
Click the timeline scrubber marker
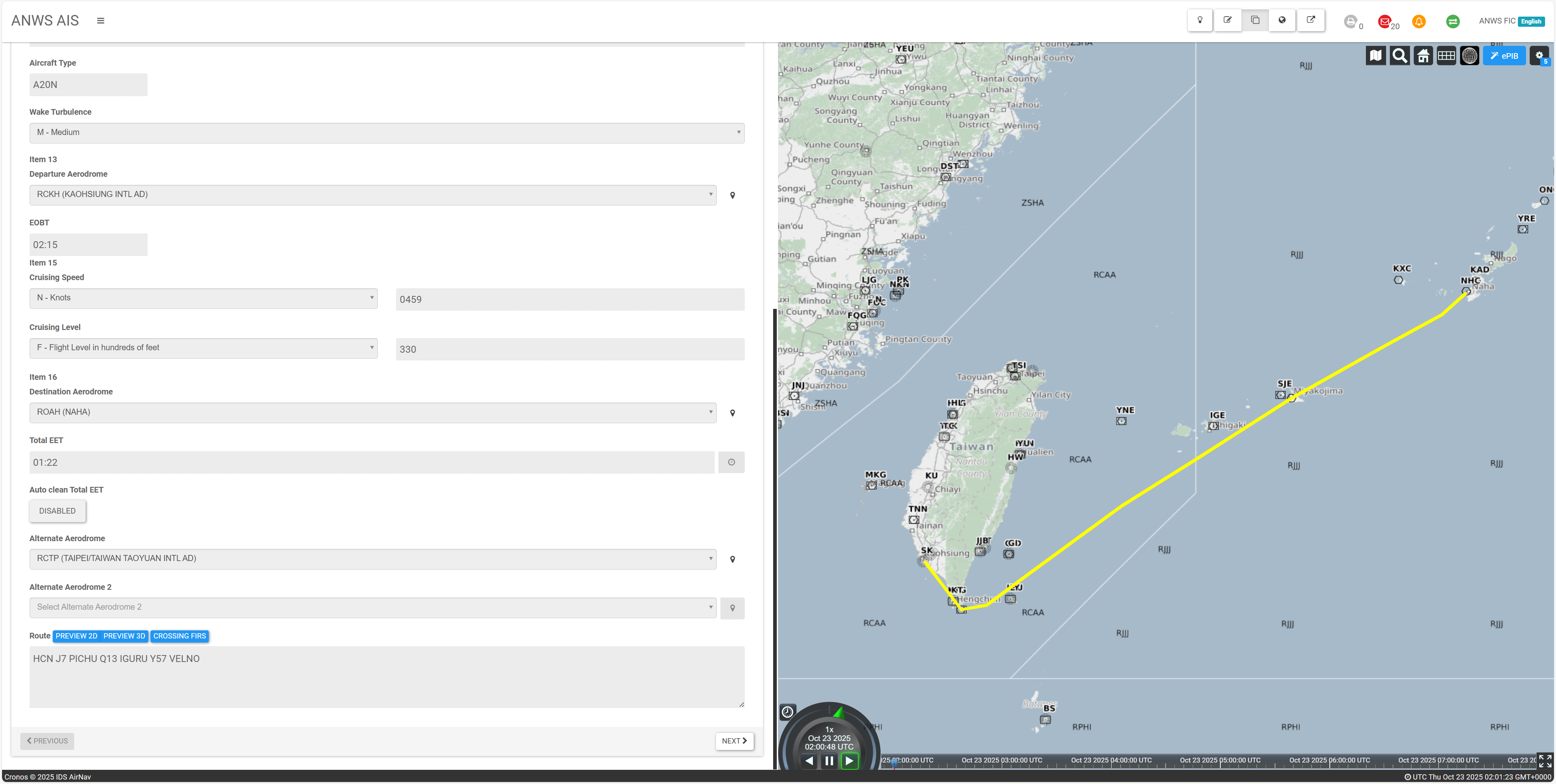[894, 762]
